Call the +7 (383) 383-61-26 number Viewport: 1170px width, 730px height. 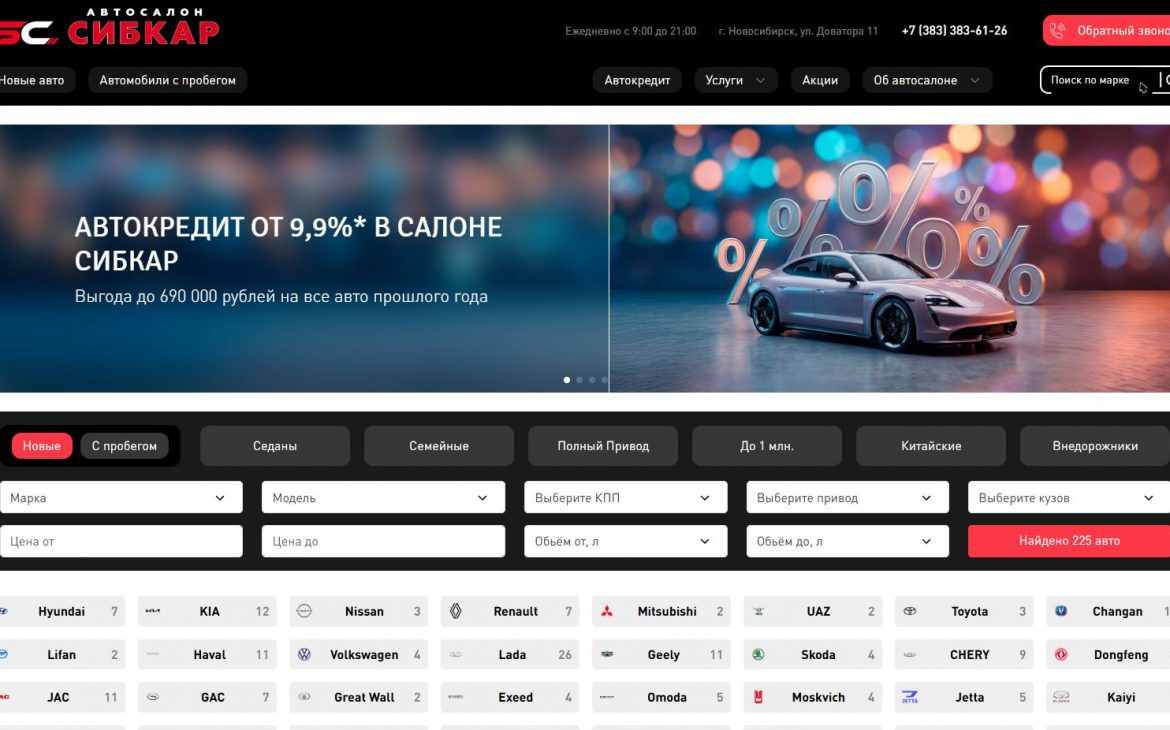coord(954,31)
